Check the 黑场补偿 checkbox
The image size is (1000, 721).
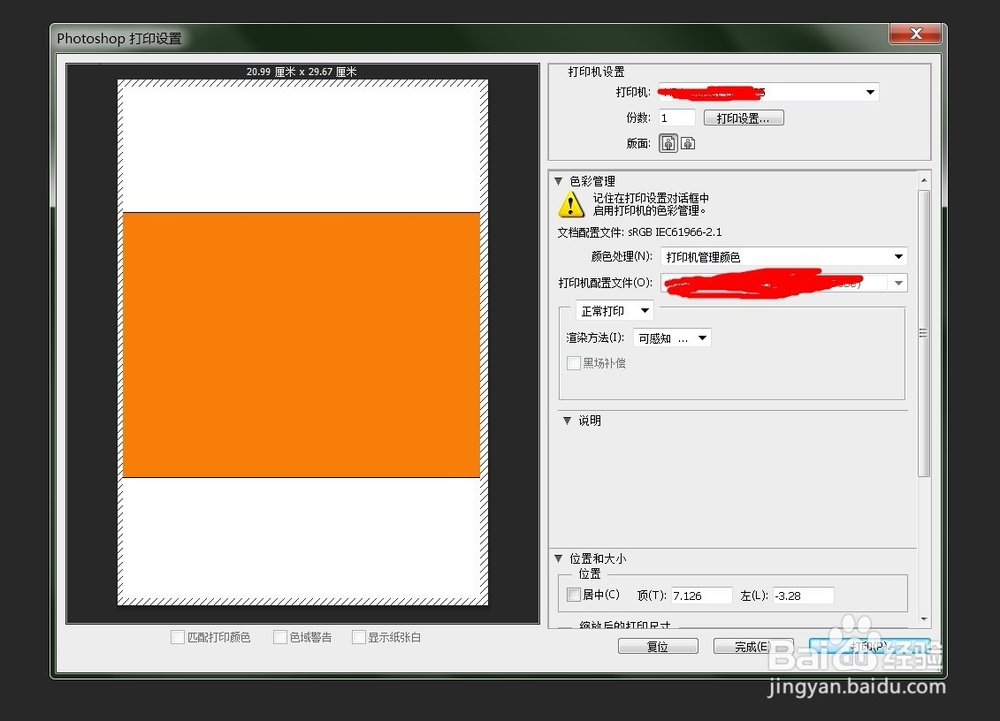click(573, 363)
